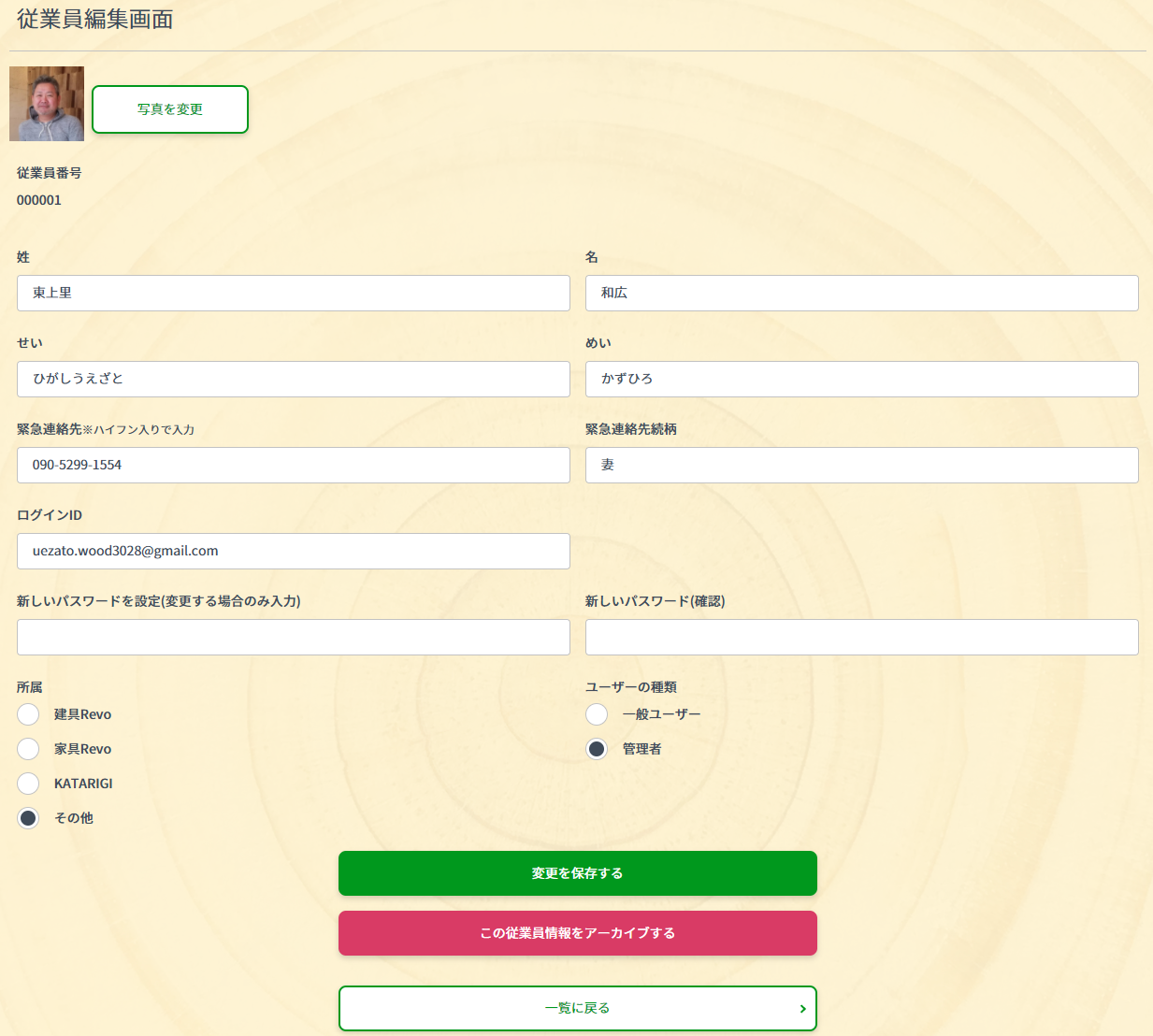
Task: Click the 緊急連絡先続柄 field containing 妻
Action: click(862, 465)
